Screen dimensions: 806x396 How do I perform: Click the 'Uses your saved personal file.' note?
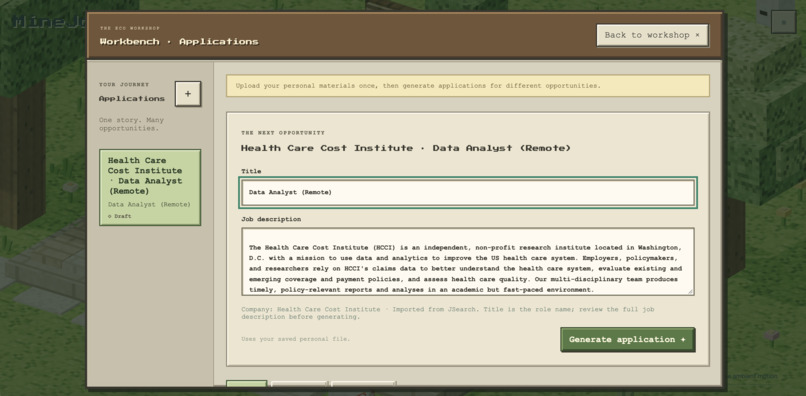296,339
